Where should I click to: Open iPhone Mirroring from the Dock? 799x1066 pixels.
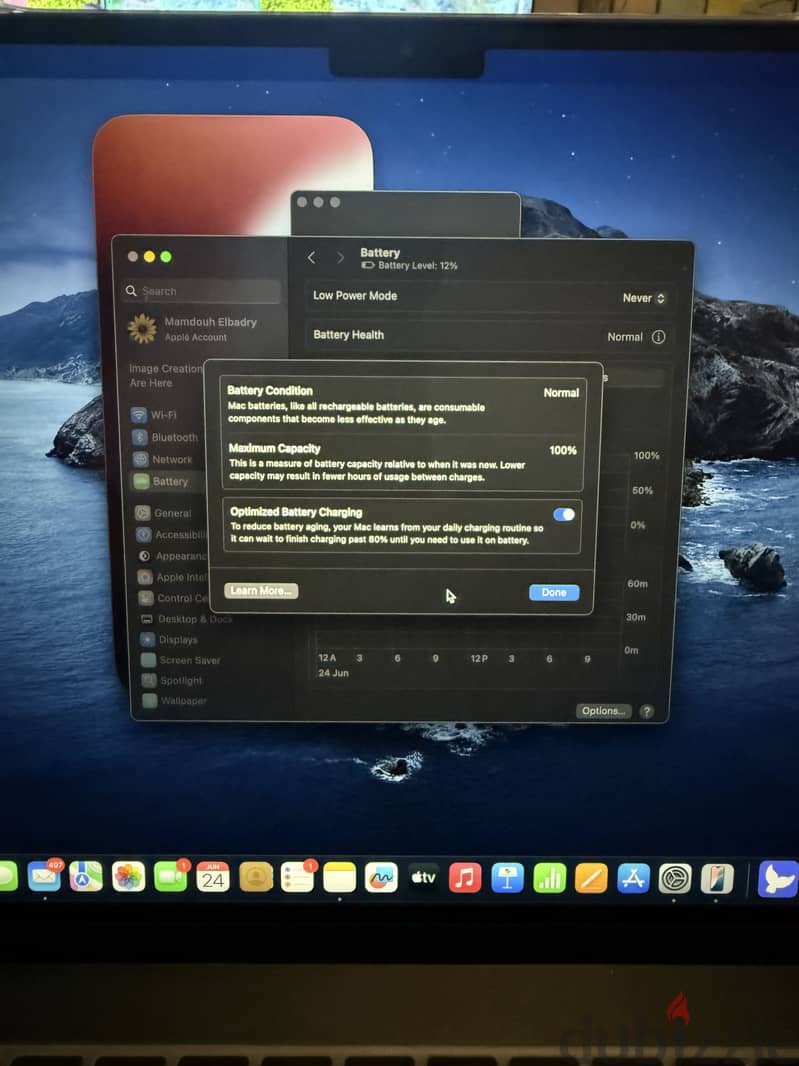(717, 878)
